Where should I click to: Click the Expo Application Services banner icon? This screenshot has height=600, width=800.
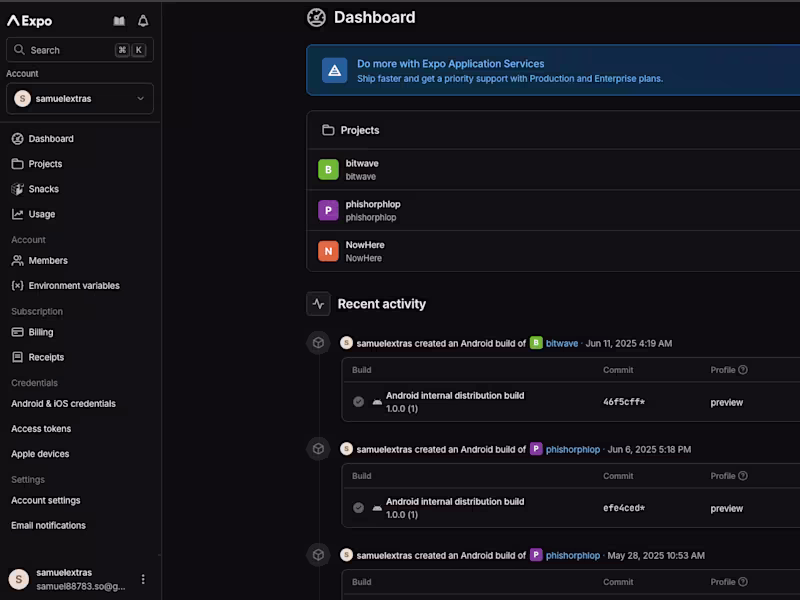click(x=335, y=70)
